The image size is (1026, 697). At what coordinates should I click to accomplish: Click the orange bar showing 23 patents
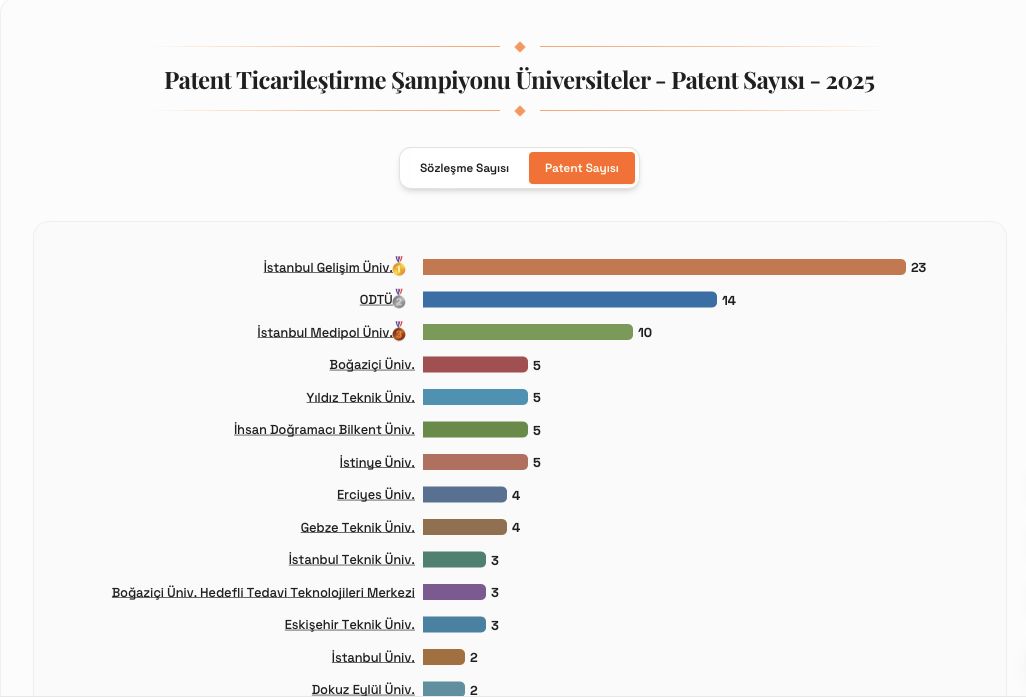point(664,267)
